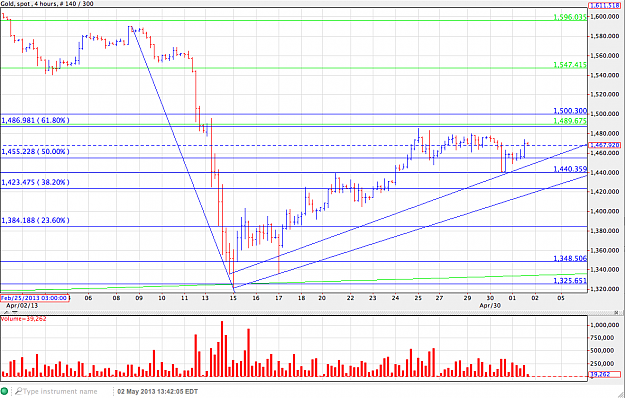This screenshot has height=398, width=625.
Task: Collapse pane using the up arrow splitter
Action: pos(6,313)
